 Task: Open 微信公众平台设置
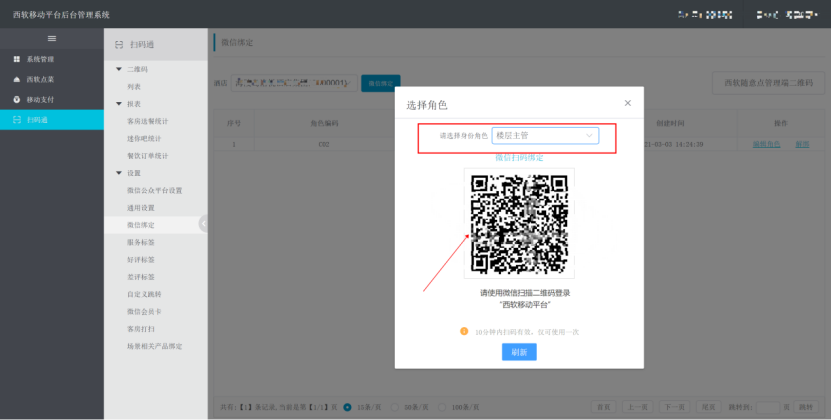coord(154,190)
